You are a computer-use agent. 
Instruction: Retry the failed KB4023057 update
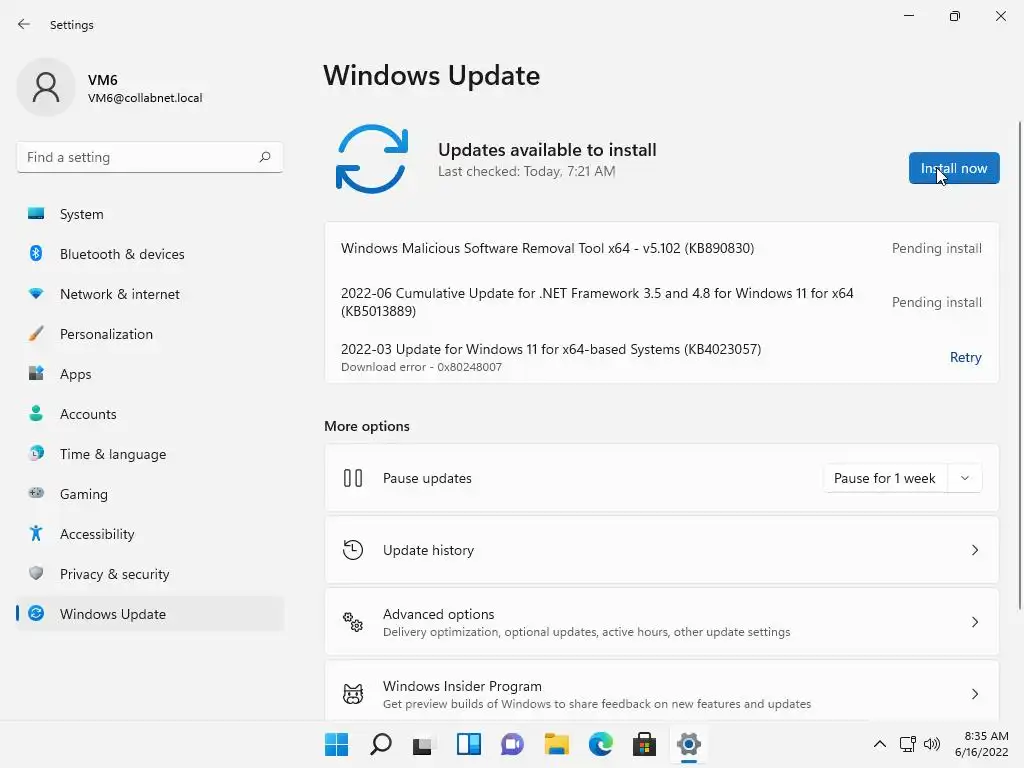point(965,357)
